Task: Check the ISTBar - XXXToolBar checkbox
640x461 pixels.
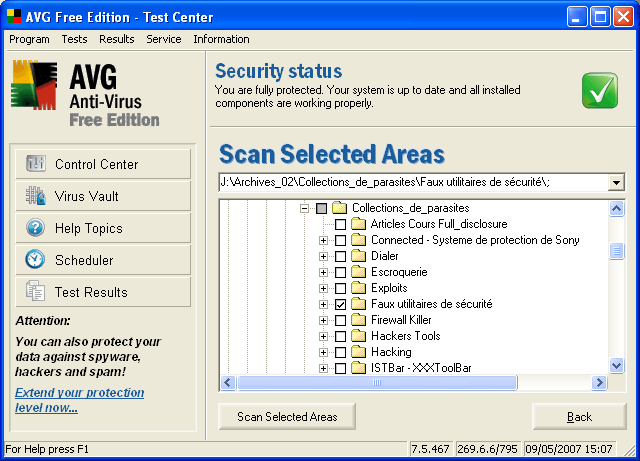Action: (x=340, y=368)
